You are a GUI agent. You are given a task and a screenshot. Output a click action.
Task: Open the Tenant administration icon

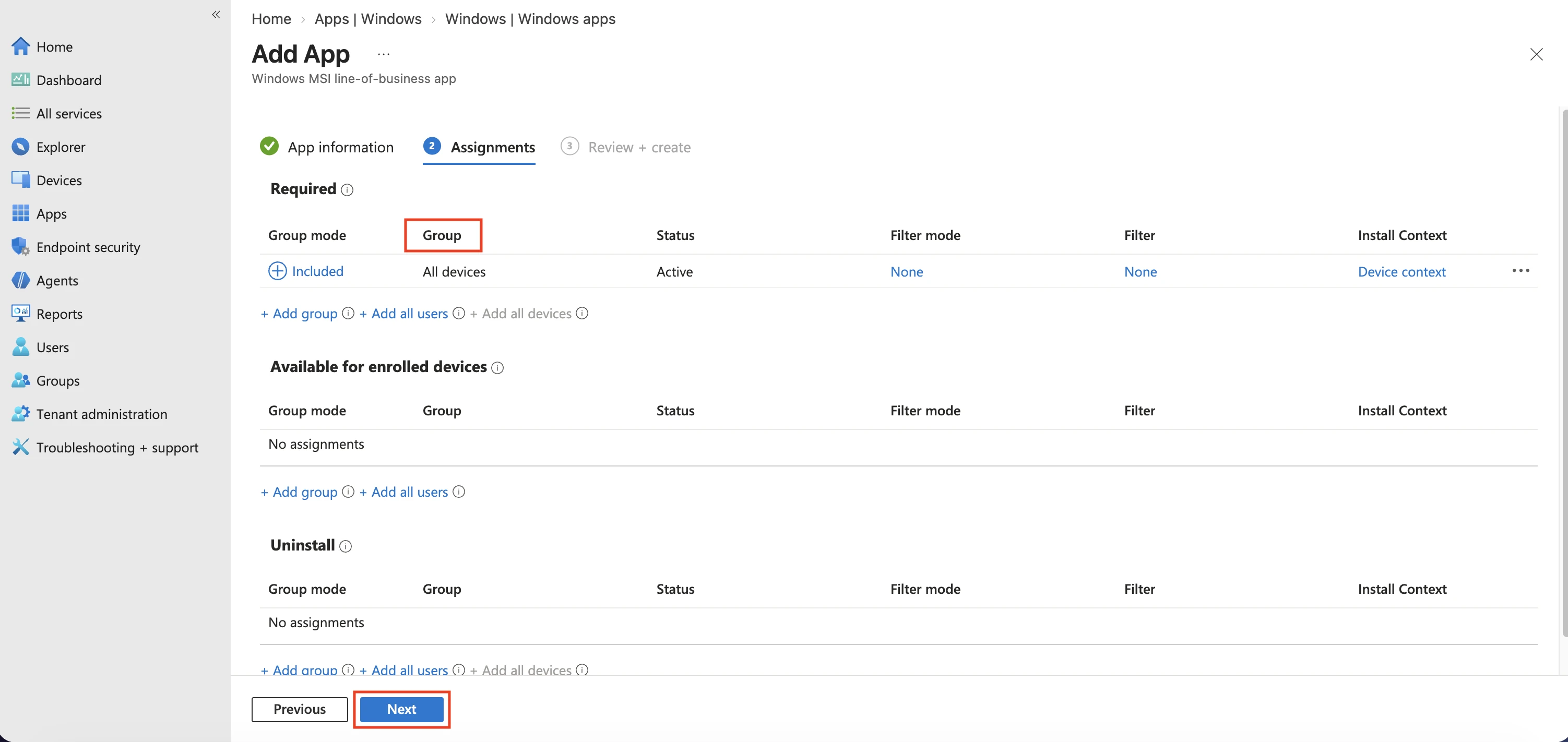(21, 414)
